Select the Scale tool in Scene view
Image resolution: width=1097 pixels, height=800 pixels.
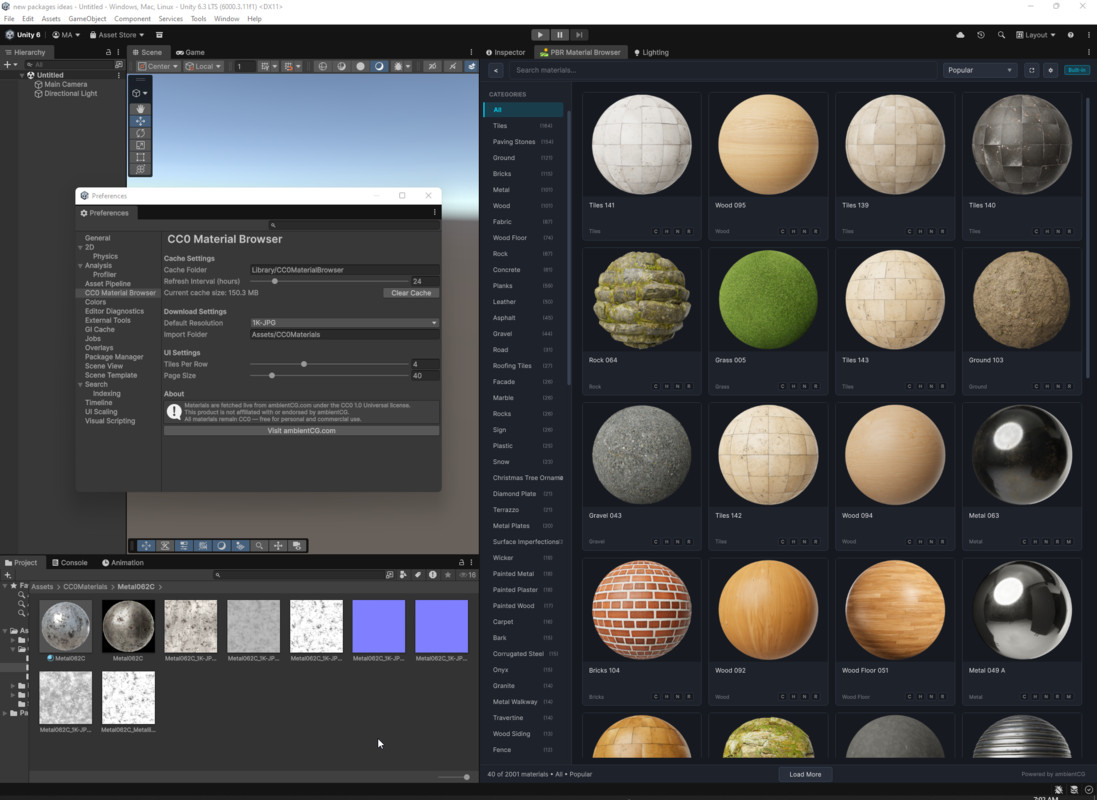coord(140,145)
